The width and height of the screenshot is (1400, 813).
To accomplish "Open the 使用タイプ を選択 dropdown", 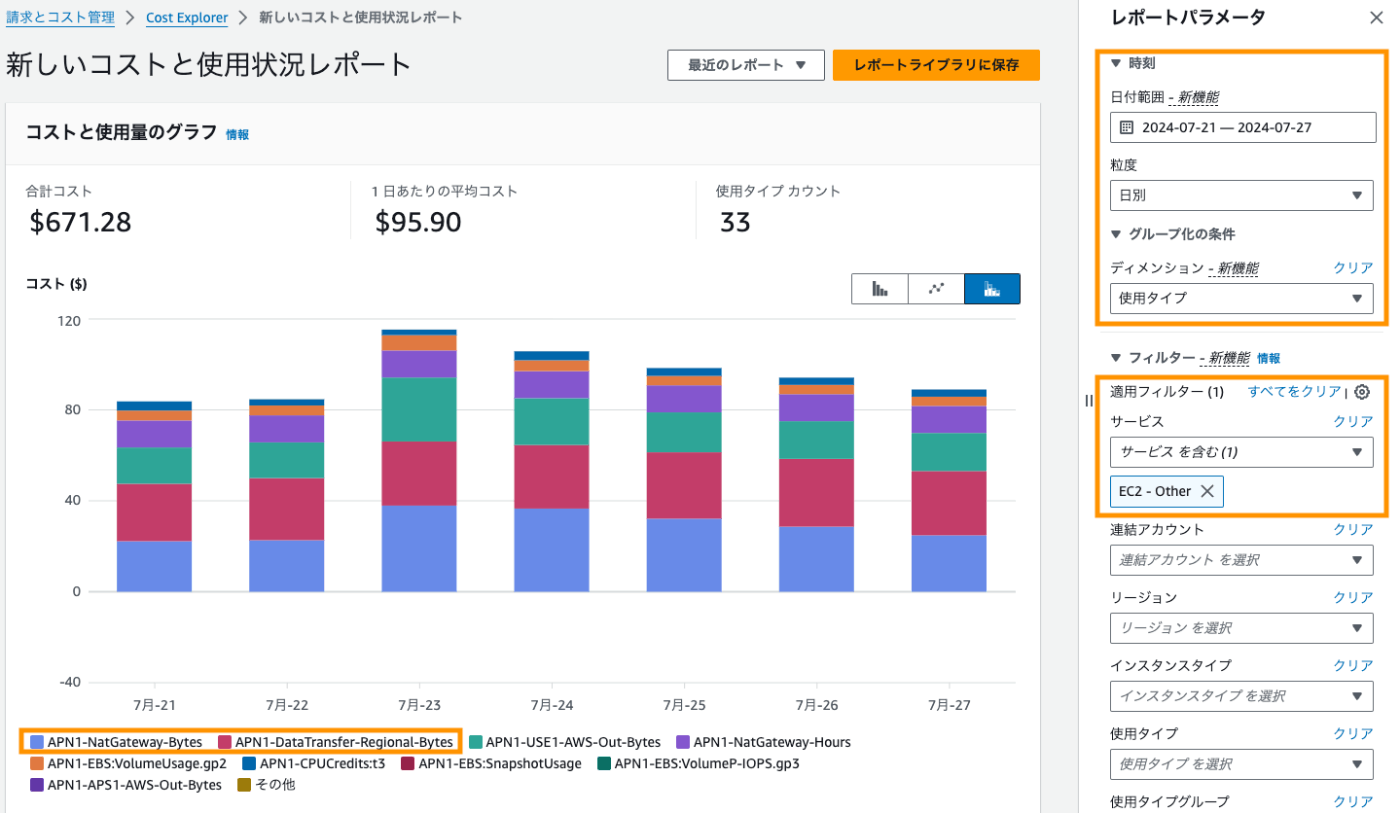I will [1241, 764].
